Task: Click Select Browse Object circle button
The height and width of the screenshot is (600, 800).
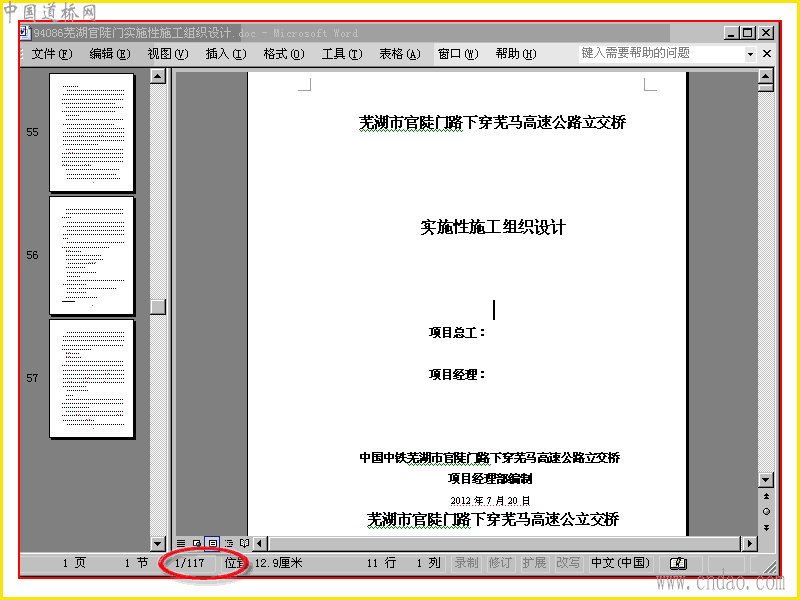Action: 766,512
